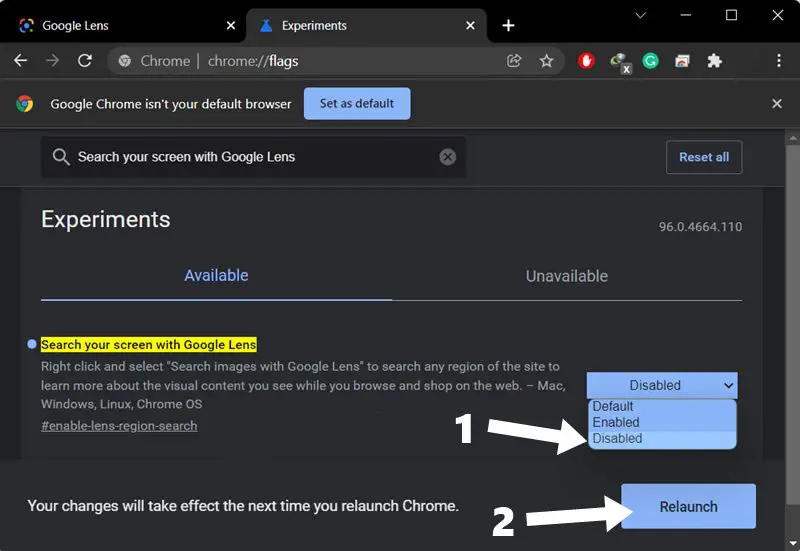The image size is (800, 551).
Task: Close the Experiments tab
Action: (x=470, y=26)
